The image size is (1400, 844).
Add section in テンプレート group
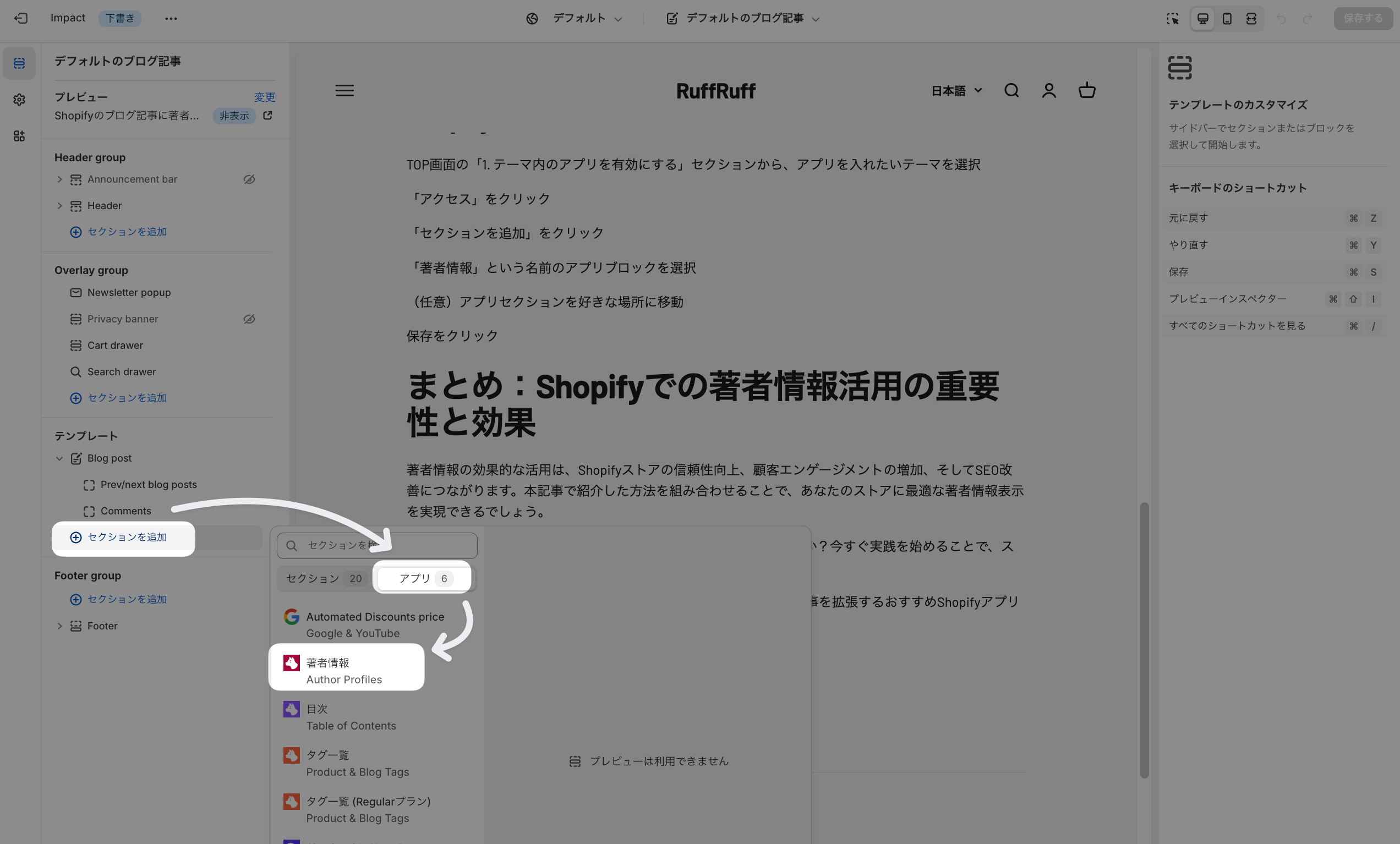click(x=118, y=538)
